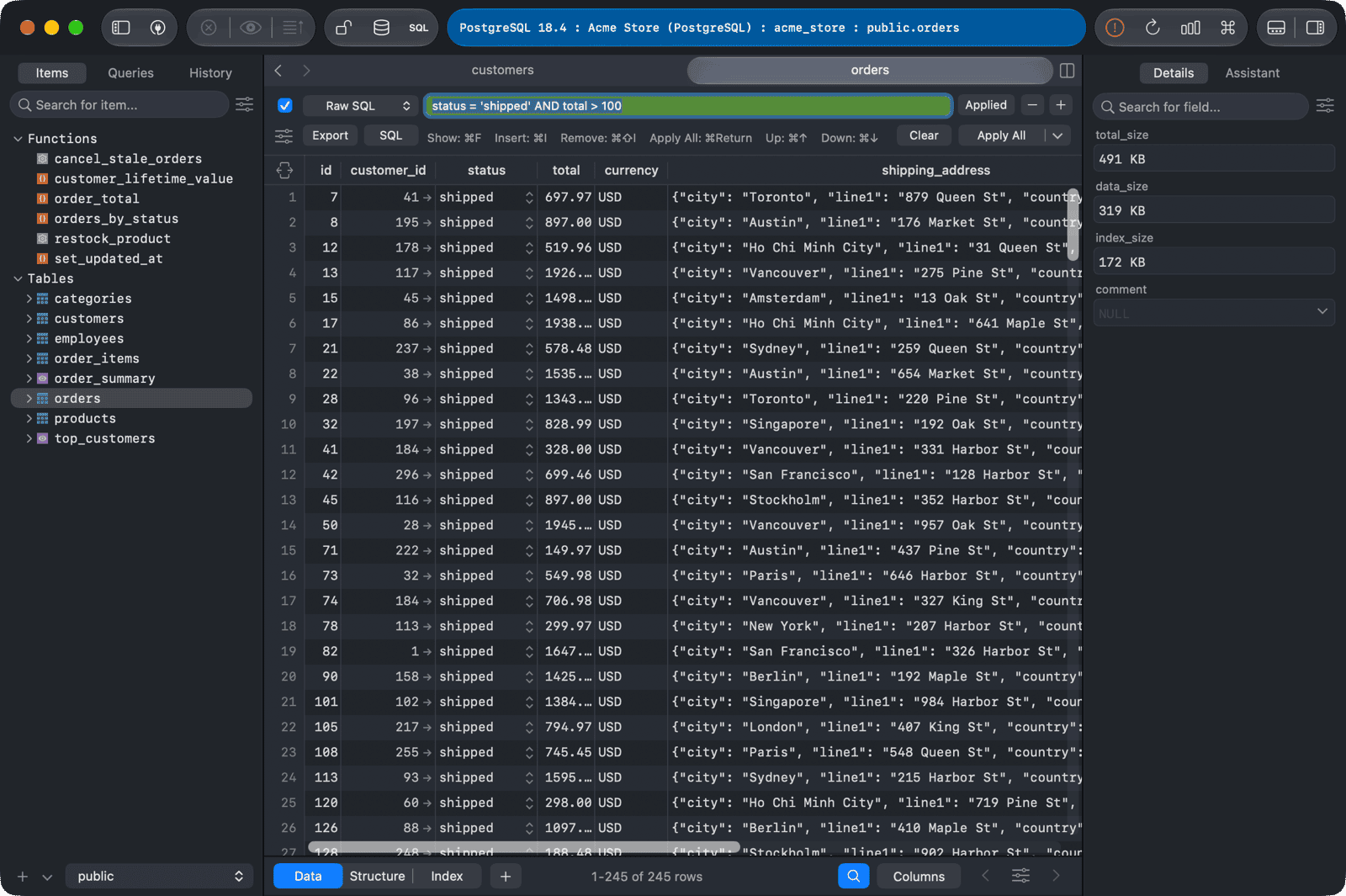Click the plus icon at sidebar bottom
The height and width of the screenshot is (896, 1346).
(x=23, y=877)
